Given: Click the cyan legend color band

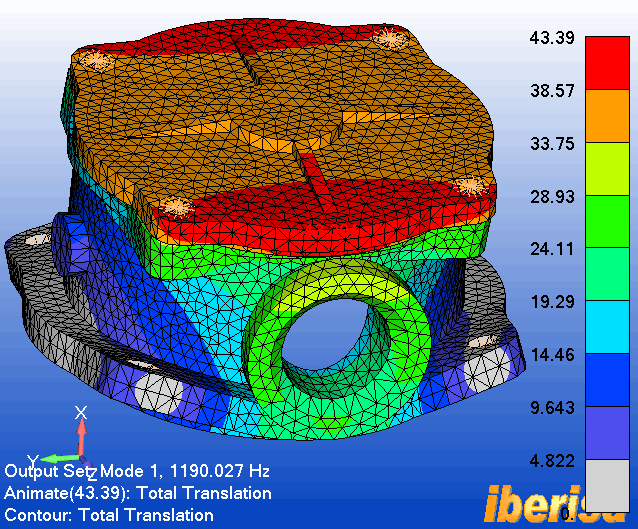Looking at the screenshot, I should (x=607, y=327).
